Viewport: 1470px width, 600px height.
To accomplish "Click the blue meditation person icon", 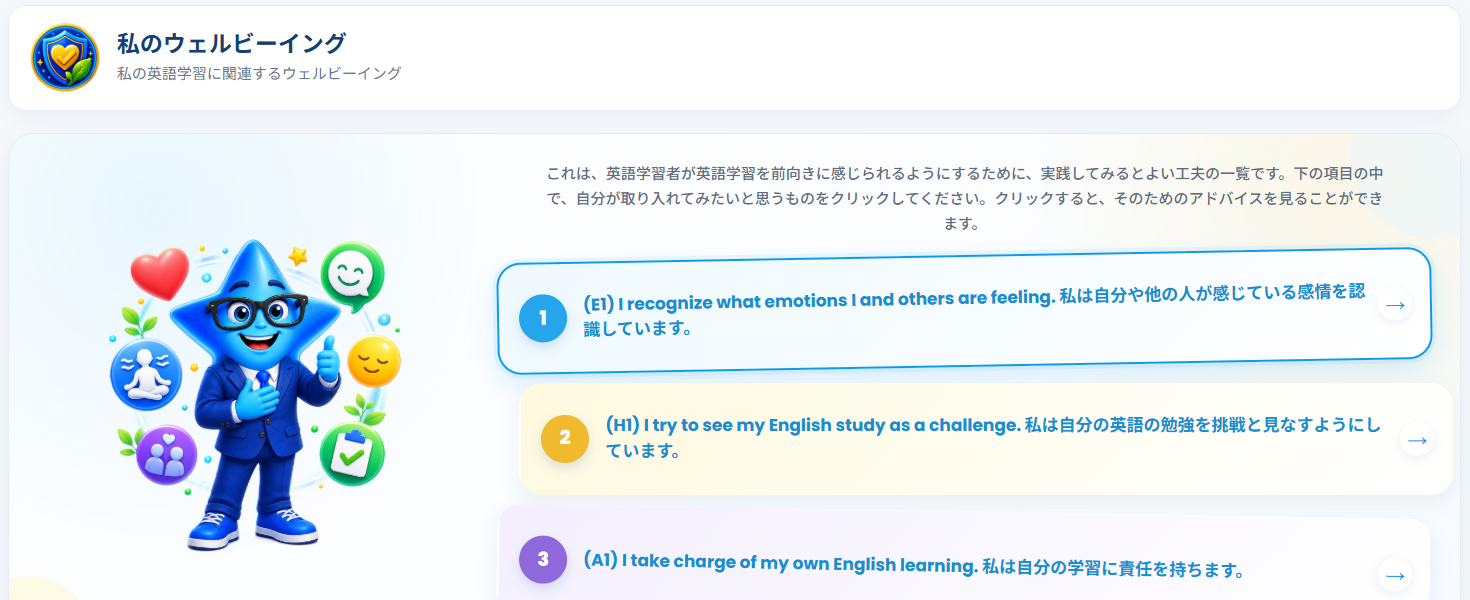I will point(146,375).
